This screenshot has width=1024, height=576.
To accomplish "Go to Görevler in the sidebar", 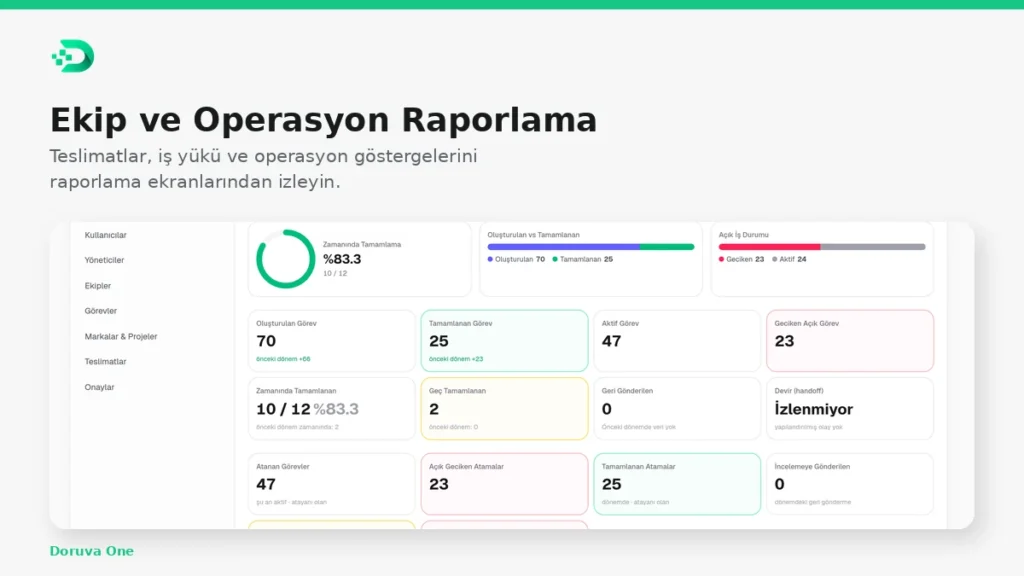I will (x=101, y=311).
